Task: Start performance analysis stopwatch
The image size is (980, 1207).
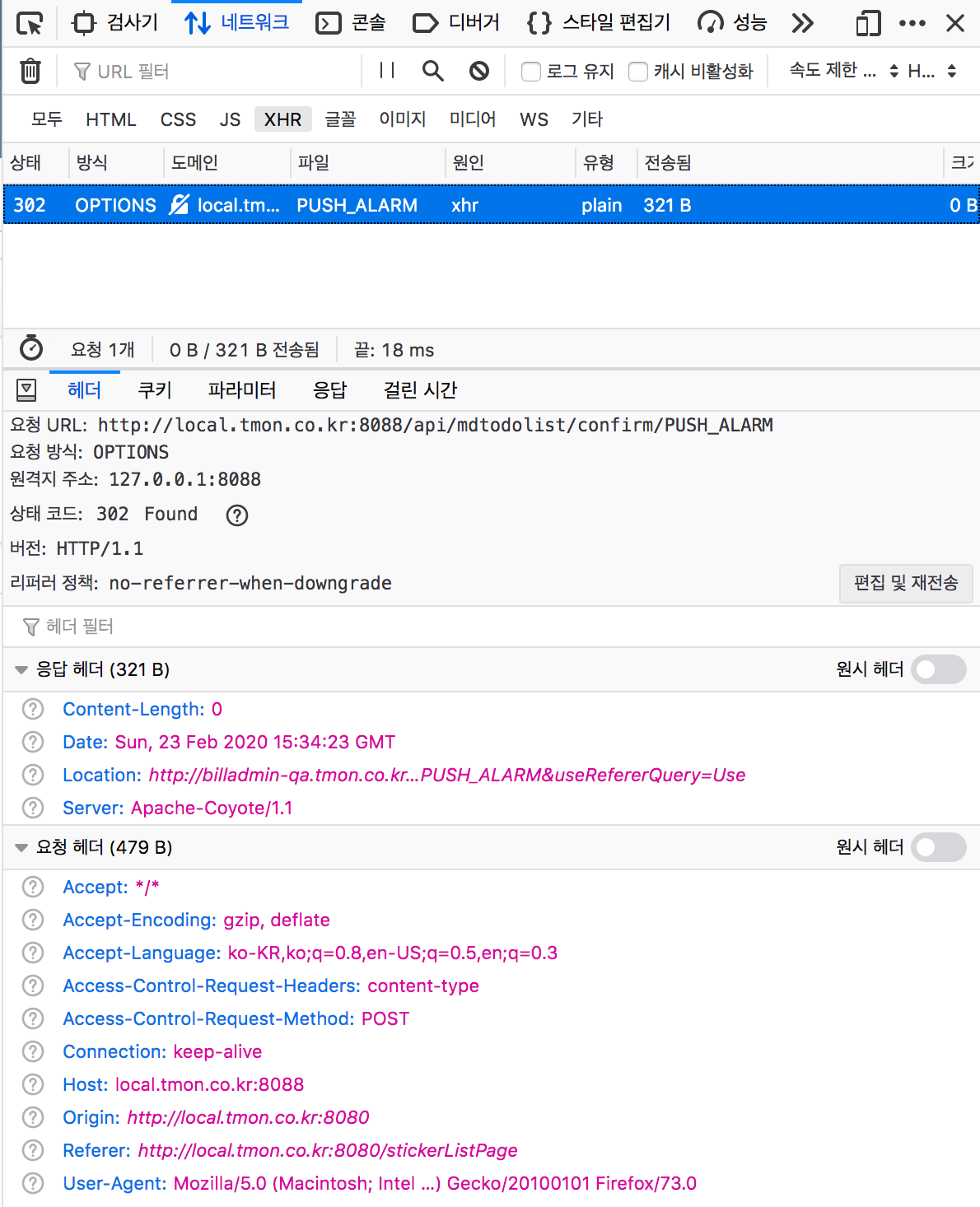Action: (31, 349)
